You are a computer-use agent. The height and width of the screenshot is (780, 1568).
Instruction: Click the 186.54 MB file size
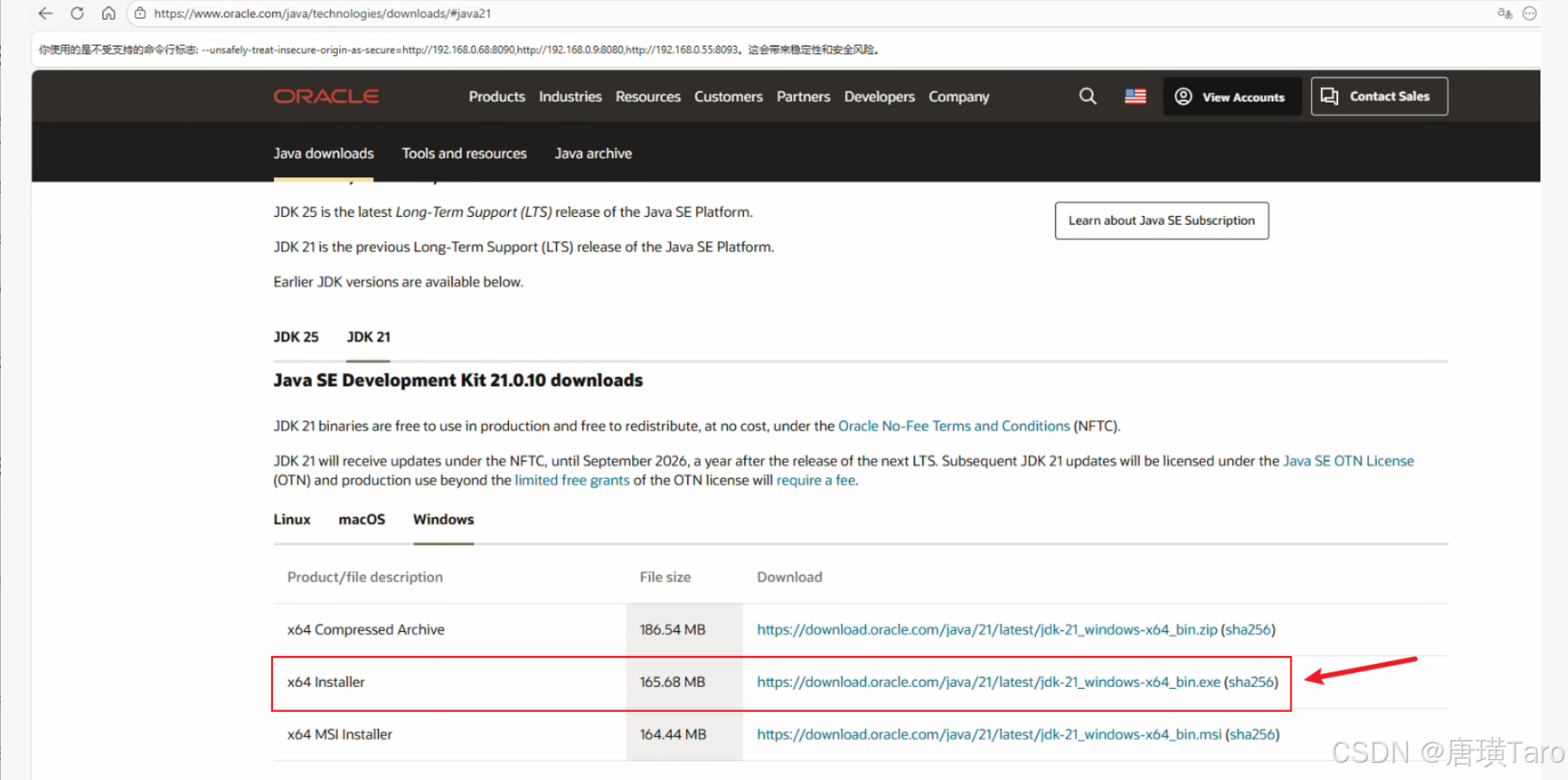672,629
